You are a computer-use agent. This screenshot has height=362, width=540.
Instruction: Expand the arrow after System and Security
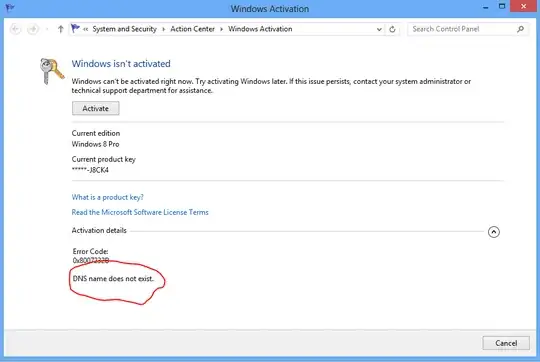(x=164, y=29)
